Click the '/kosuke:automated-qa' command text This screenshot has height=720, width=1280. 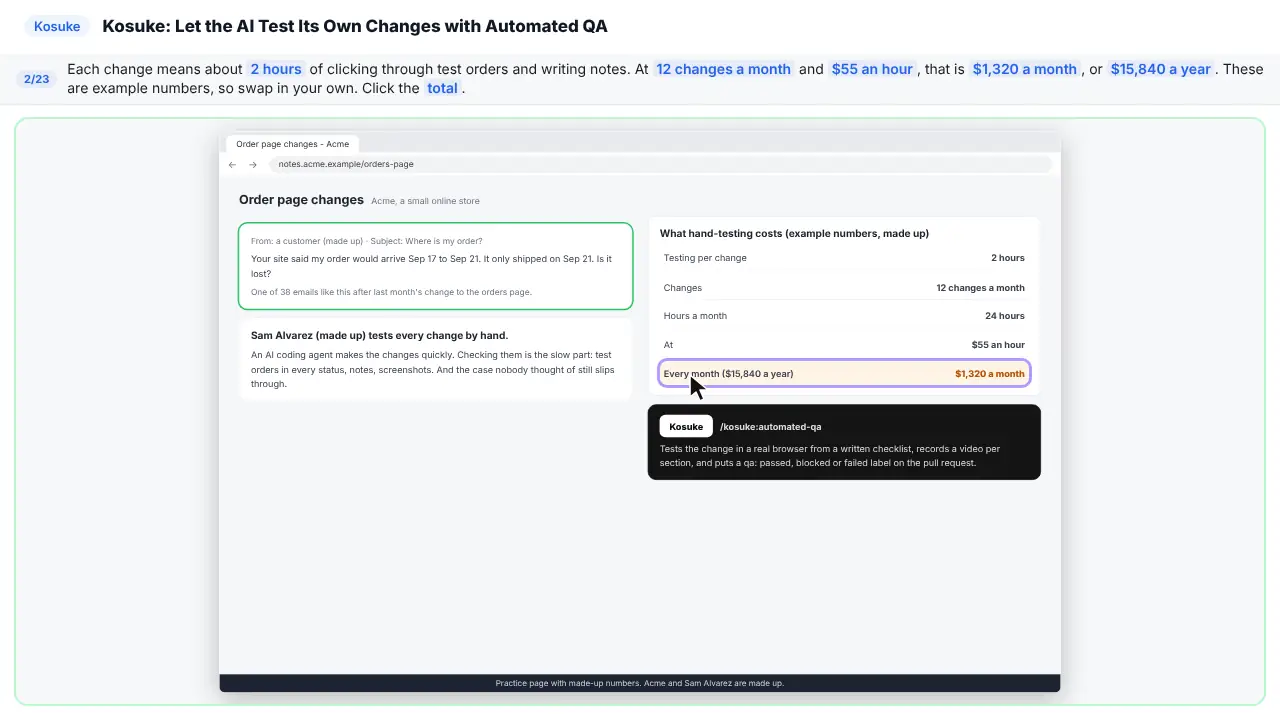(771, 427)
